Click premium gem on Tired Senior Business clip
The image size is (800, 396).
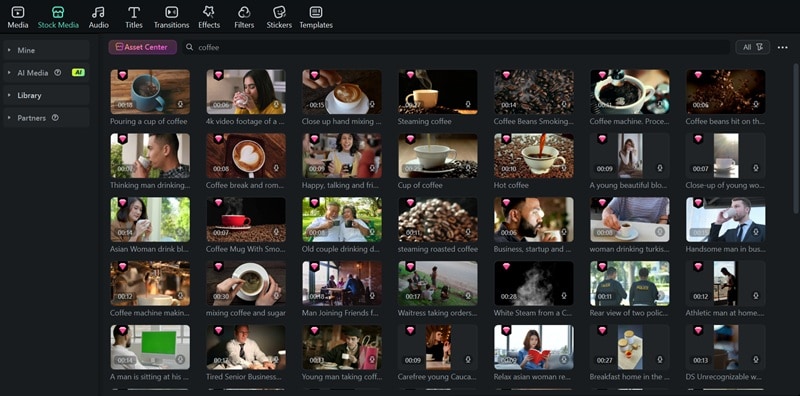point(218,330)
